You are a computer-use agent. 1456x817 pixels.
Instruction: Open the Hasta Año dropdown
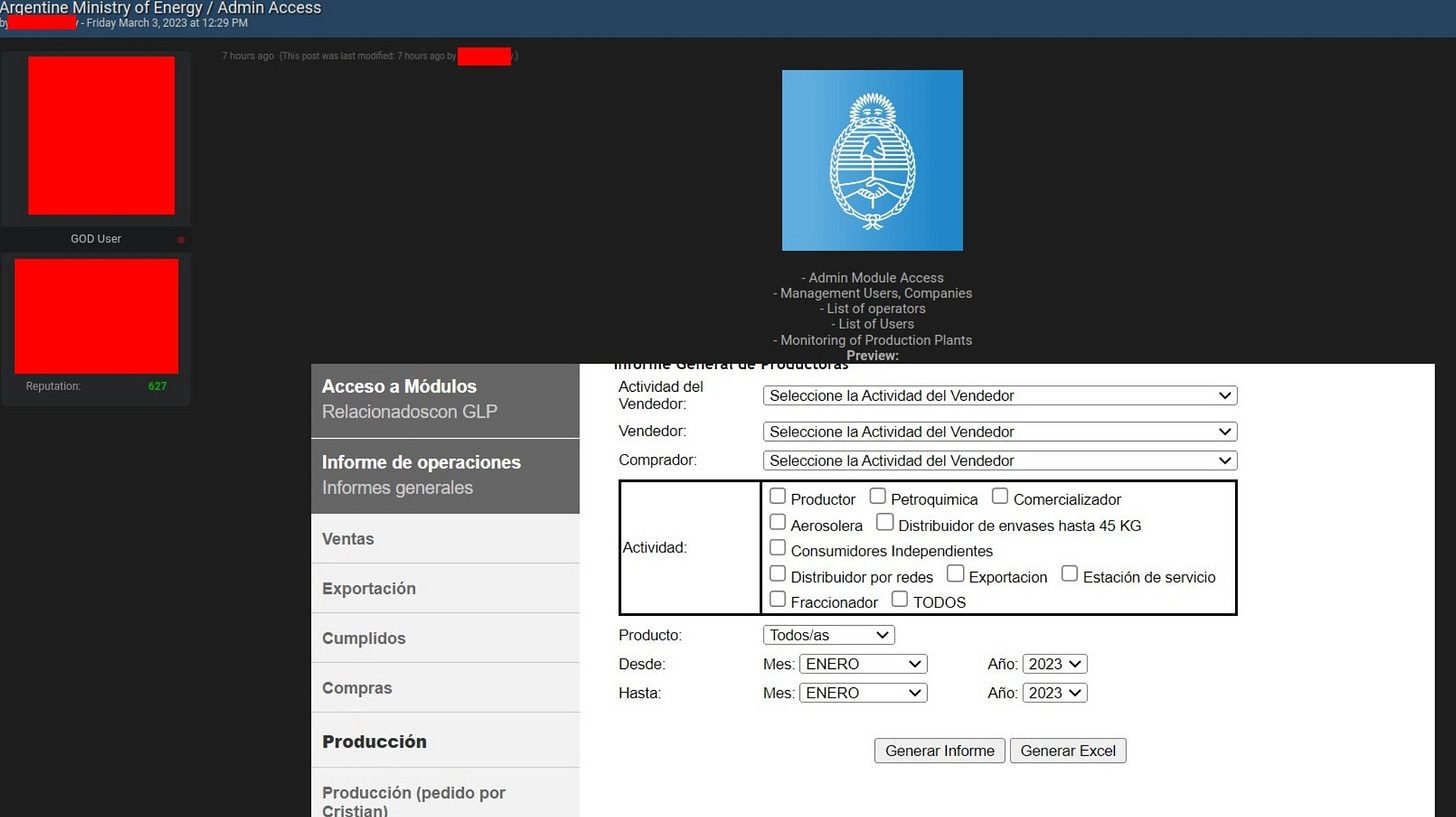(x=1055, y=693)
